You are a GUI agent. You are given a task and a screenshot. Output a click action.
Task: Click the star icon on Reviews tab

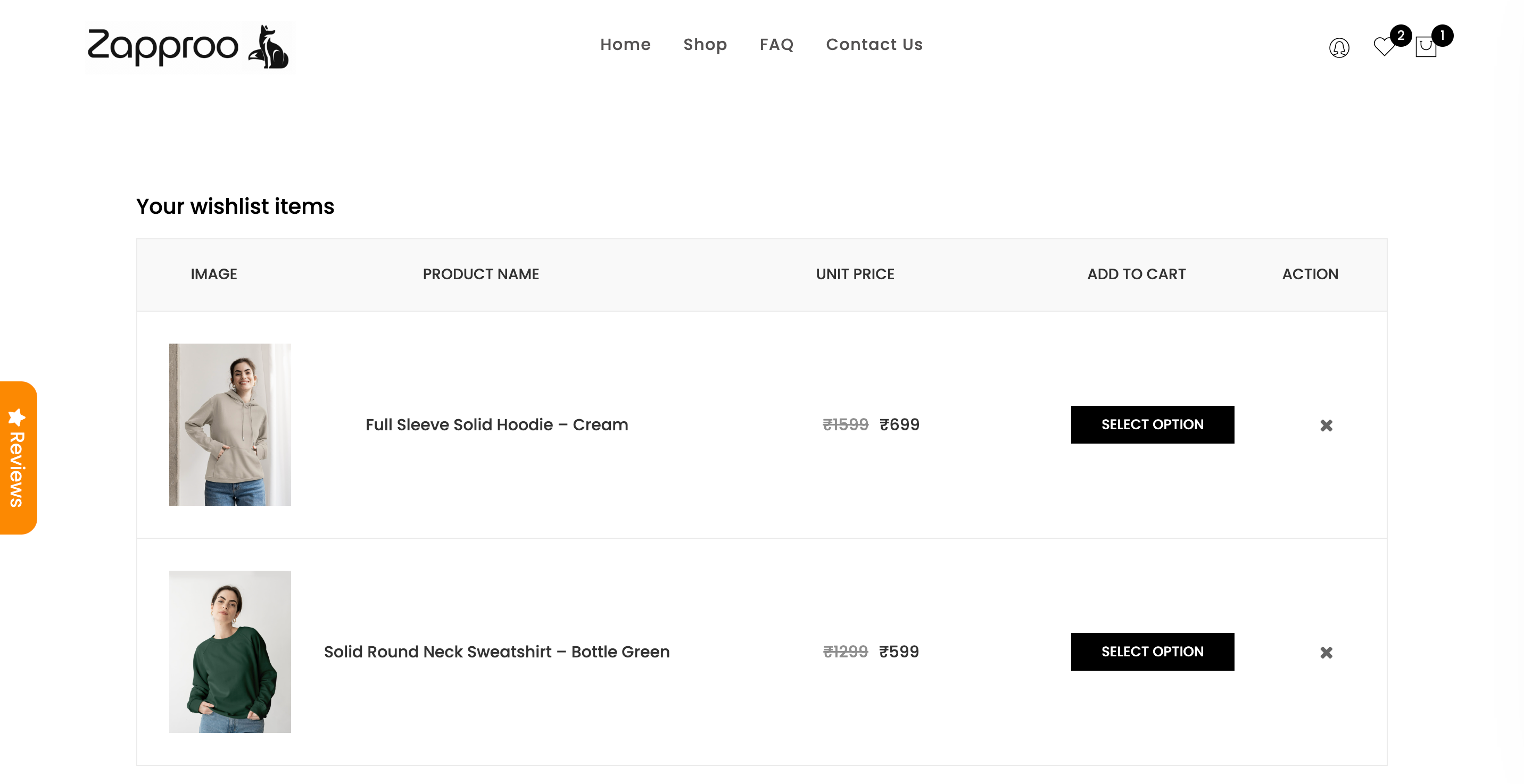click(16, 417)
